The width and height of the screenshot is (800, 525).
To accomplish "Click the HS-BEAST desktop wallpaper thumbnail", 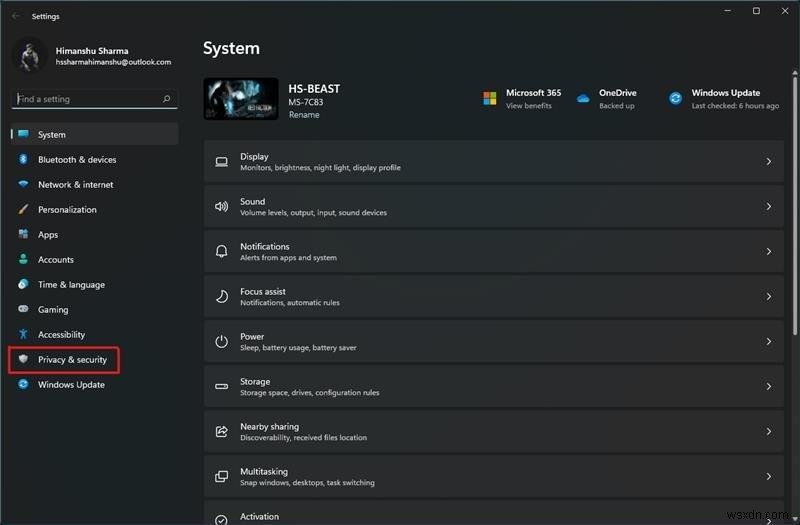I will tap(241, 100).
